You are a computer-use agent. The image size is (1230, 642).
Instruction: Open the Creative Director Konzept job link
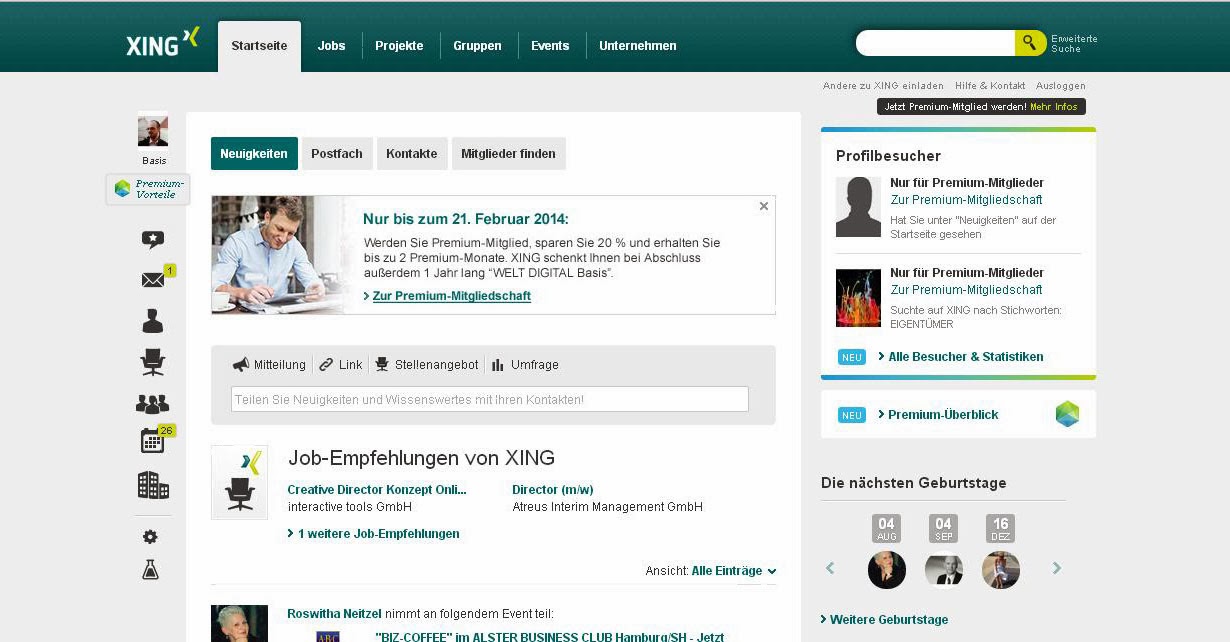coord(377,490)
